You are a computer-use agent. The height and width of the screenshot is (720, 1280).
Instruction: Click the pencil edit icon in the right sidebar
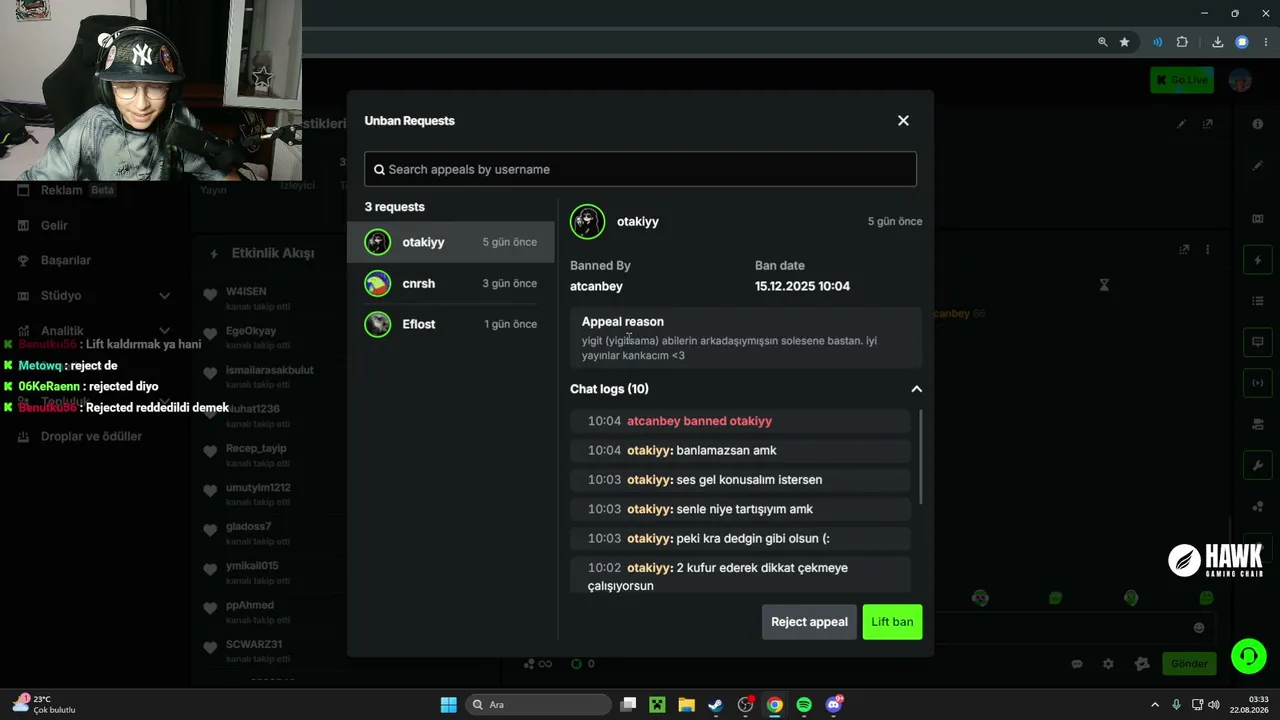pos(1258,166)
